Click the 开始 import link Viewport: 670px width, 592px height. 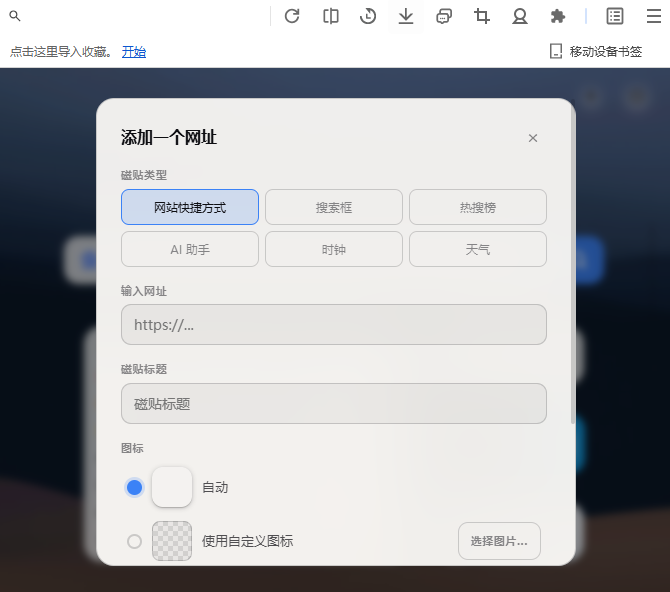(x=134, y=52)
